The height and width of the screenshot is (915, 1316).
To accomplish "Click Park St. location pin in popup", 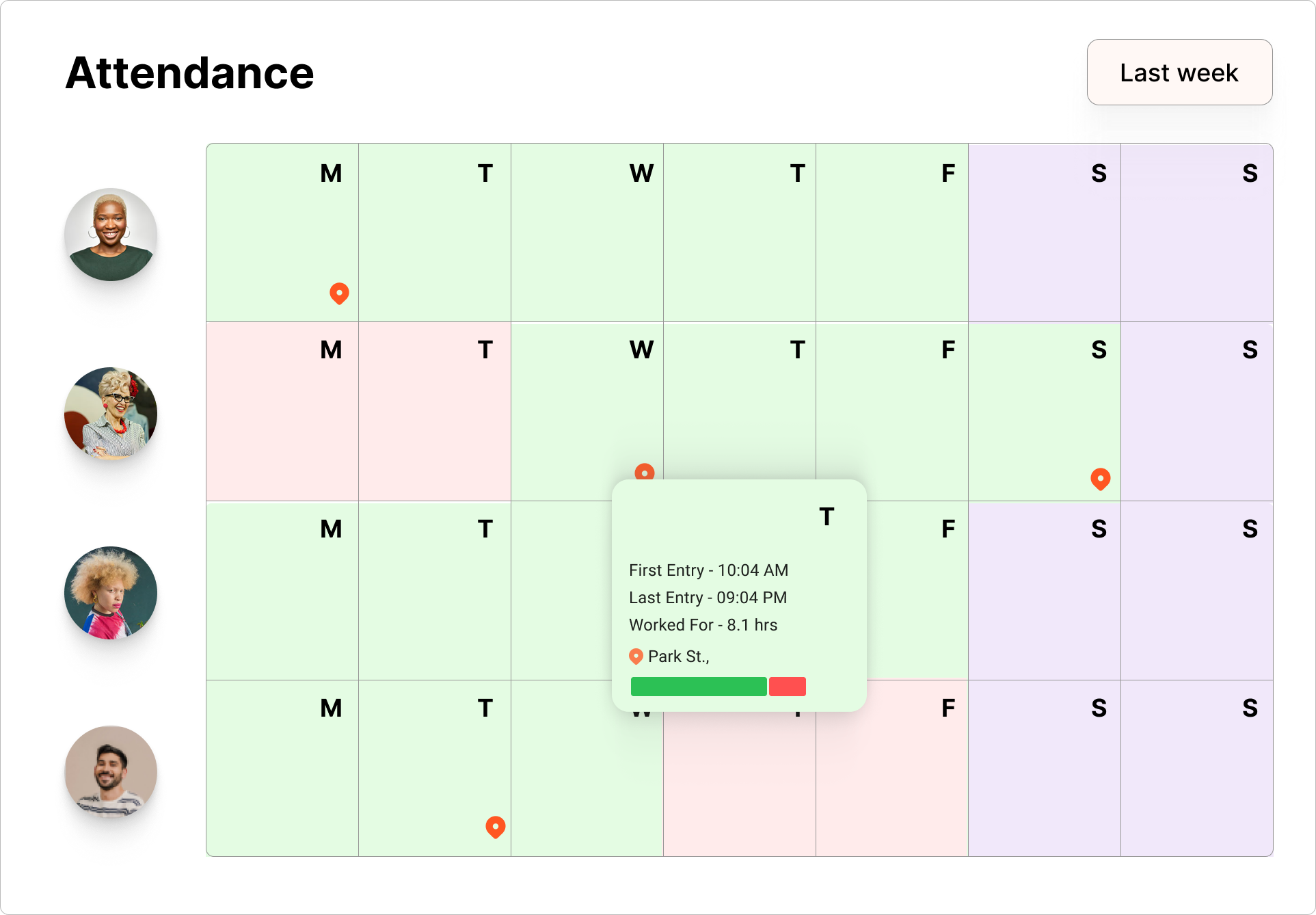I will [x=636, y=657].
